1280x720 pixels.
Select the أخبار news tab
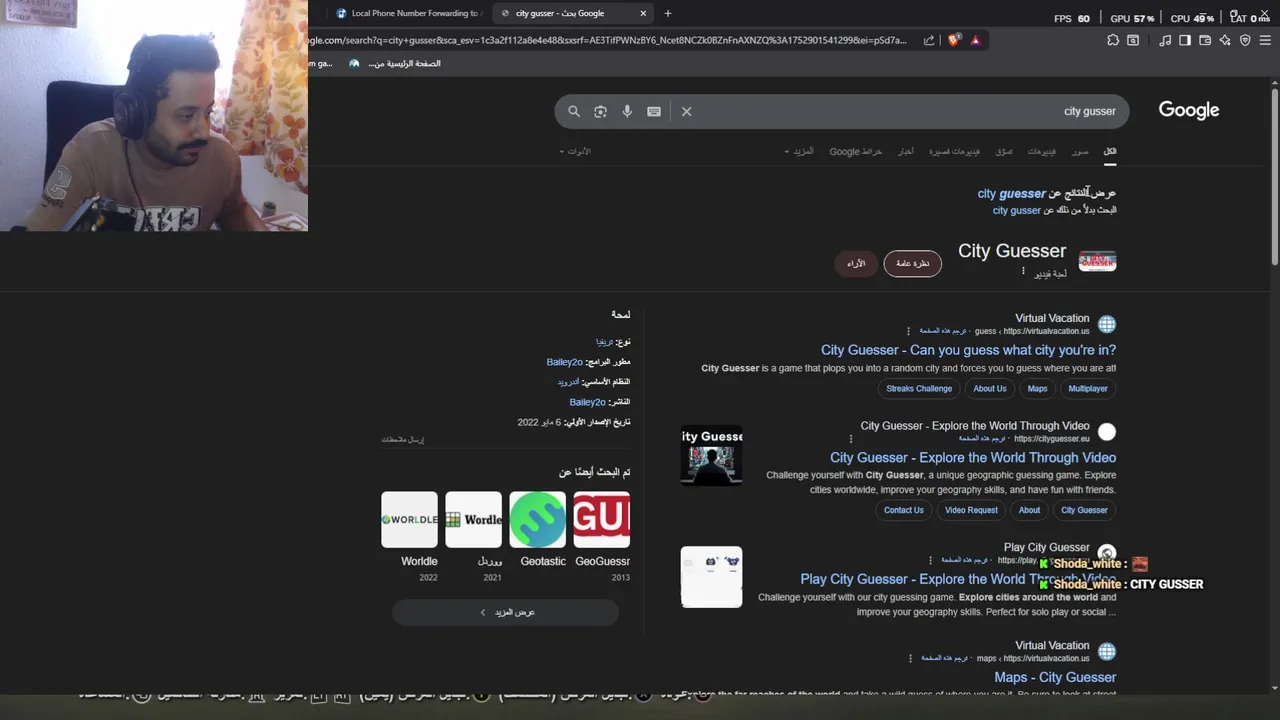coord(905,151)
